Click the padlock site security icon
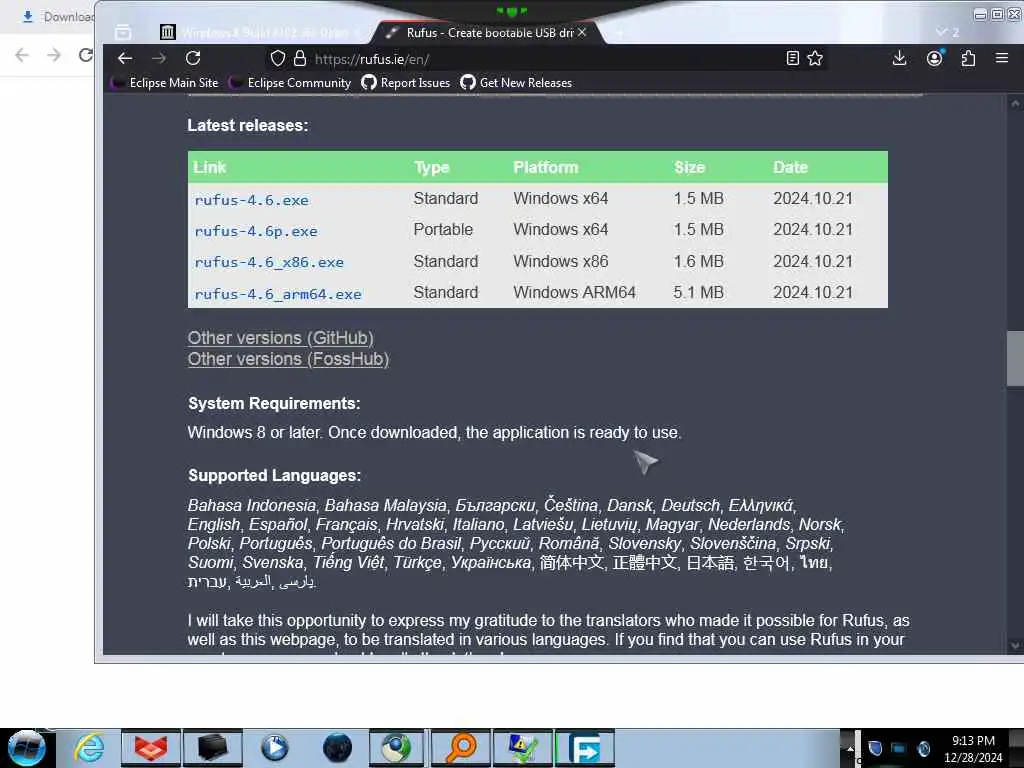Viewport: 1024px width, 768px height. (x=300, y=59)
